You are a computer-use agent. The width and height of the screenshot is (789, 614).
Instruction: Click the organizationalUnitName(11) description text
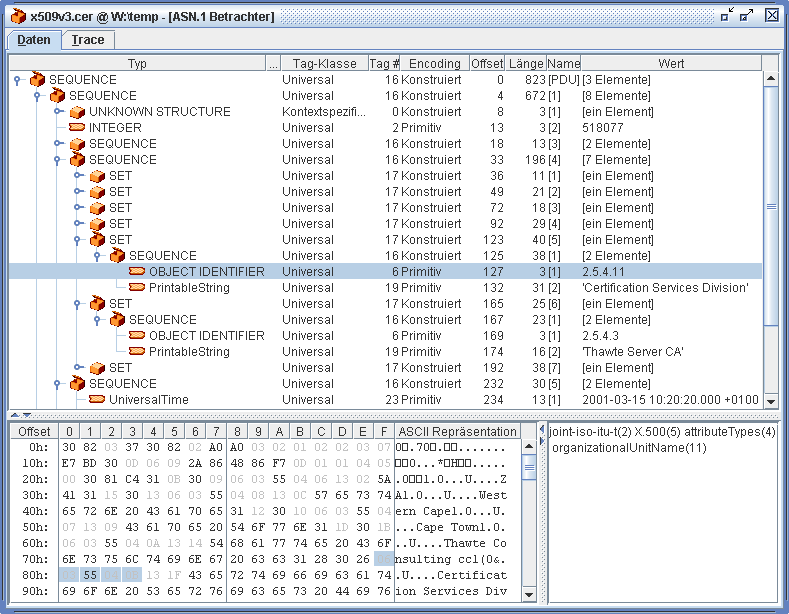tap(629, 448)
